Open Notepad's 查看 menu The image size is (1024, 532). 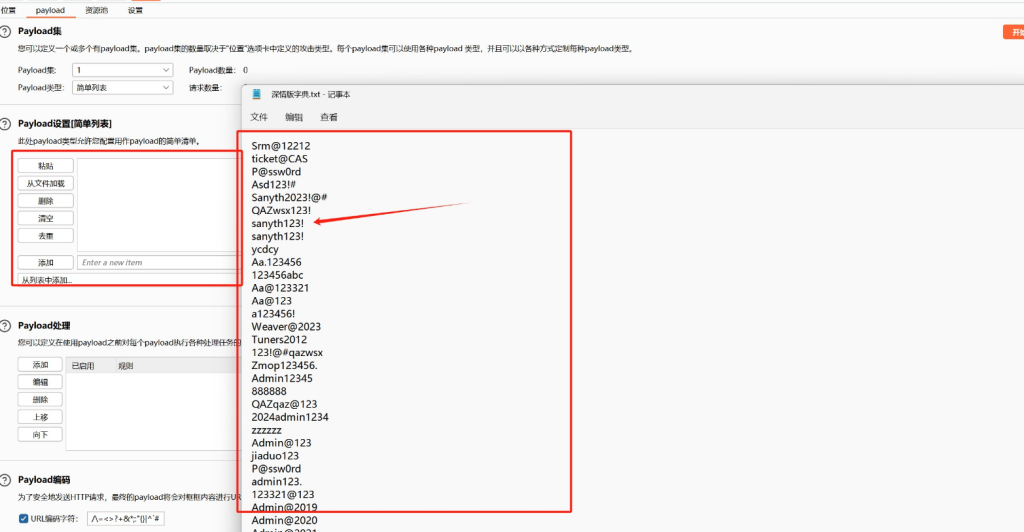(328, 117)
